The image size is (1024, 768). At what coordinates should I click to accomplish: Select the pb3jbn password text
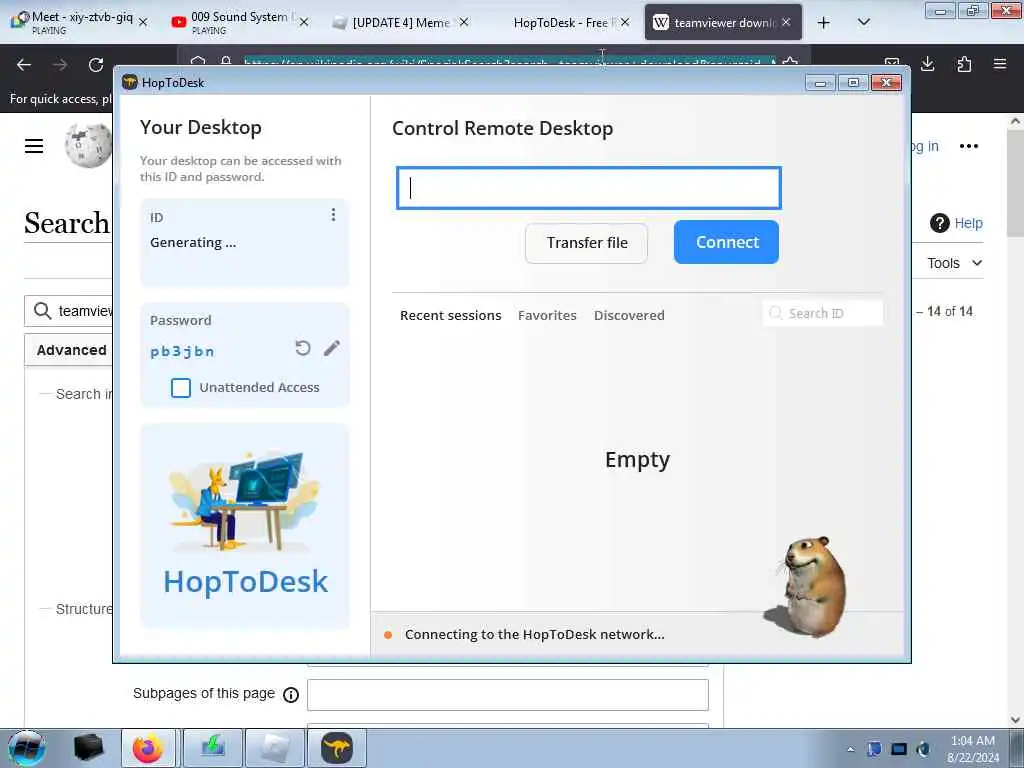point(182,351)
